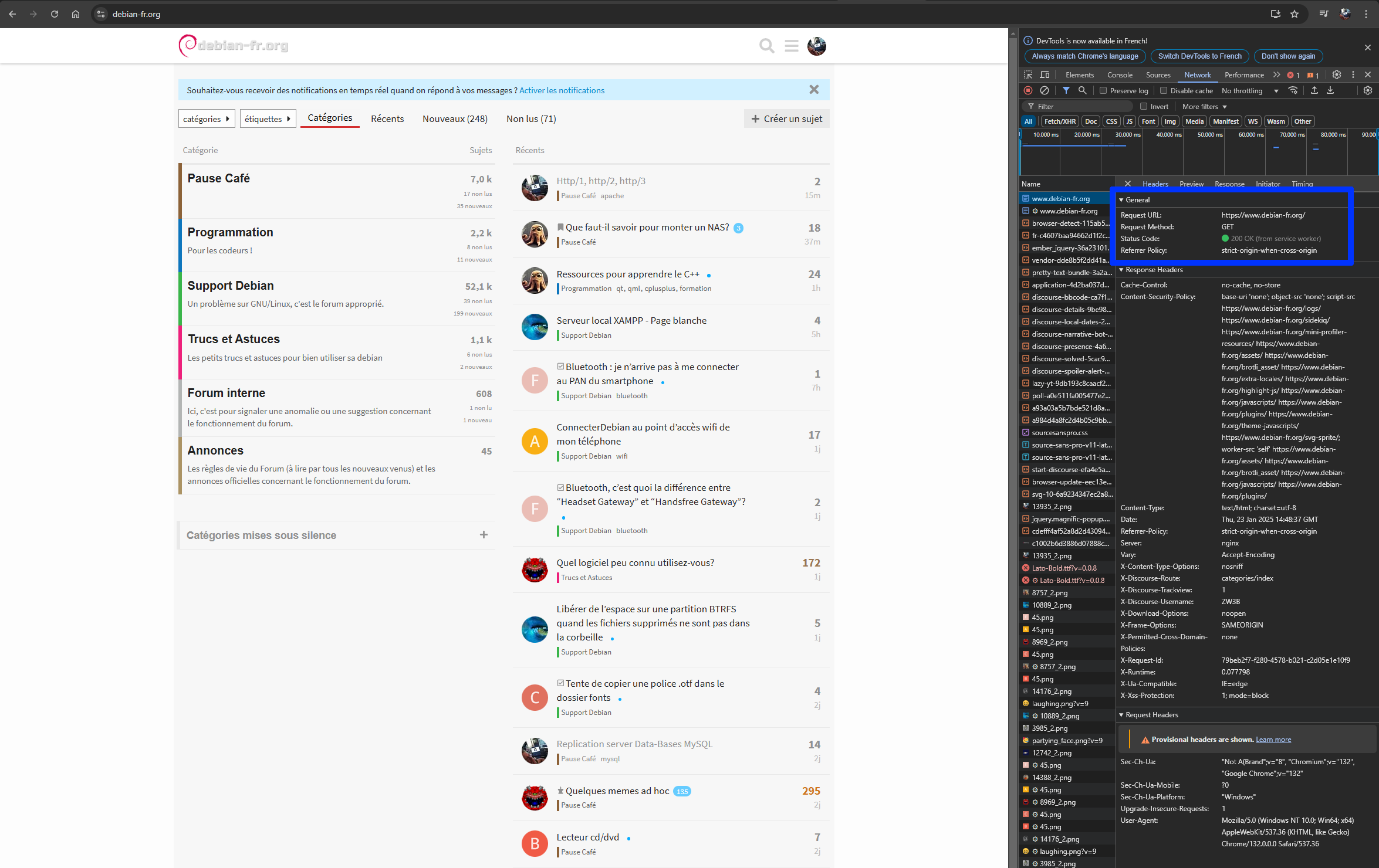
Task: Toggle the device toolbar icon in DevTools
Action: 1045,74
